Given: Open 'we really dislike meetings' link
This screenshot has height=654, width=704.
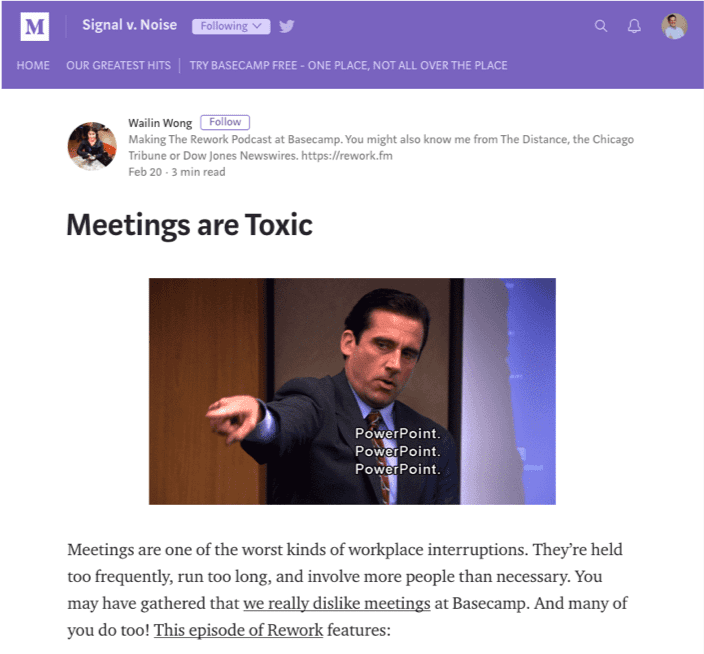Looking at the screenshot, I should [x=337, y=603].
